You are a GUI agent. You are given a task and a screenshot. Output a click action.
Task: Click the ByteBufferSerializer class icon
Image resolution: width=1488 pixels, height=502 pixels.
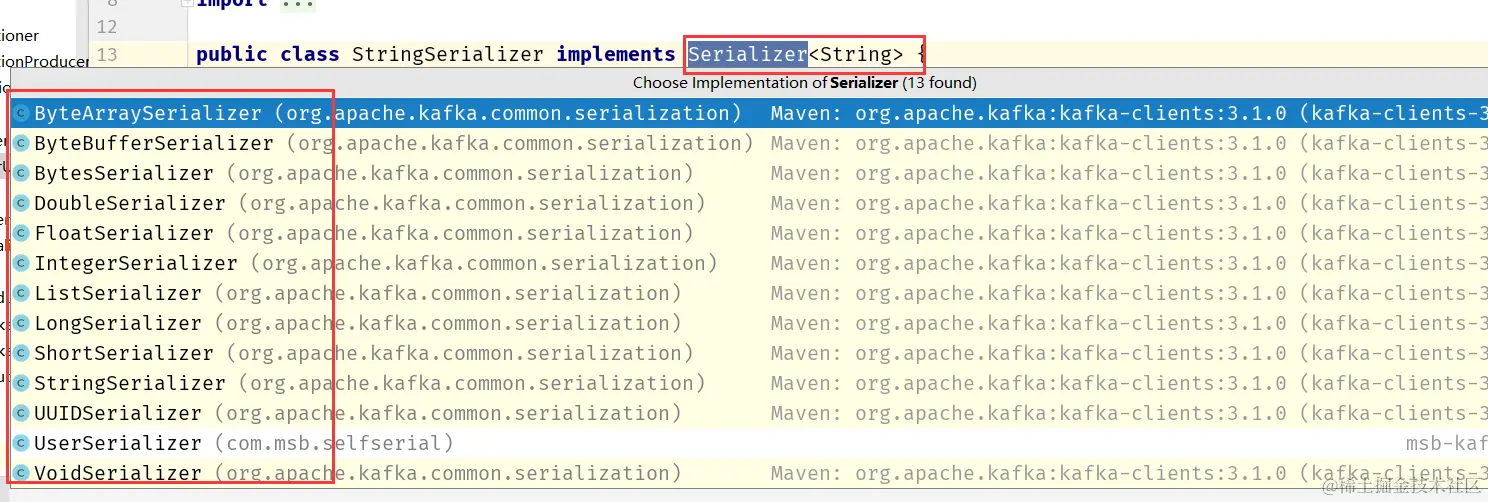tap(21, 143)
